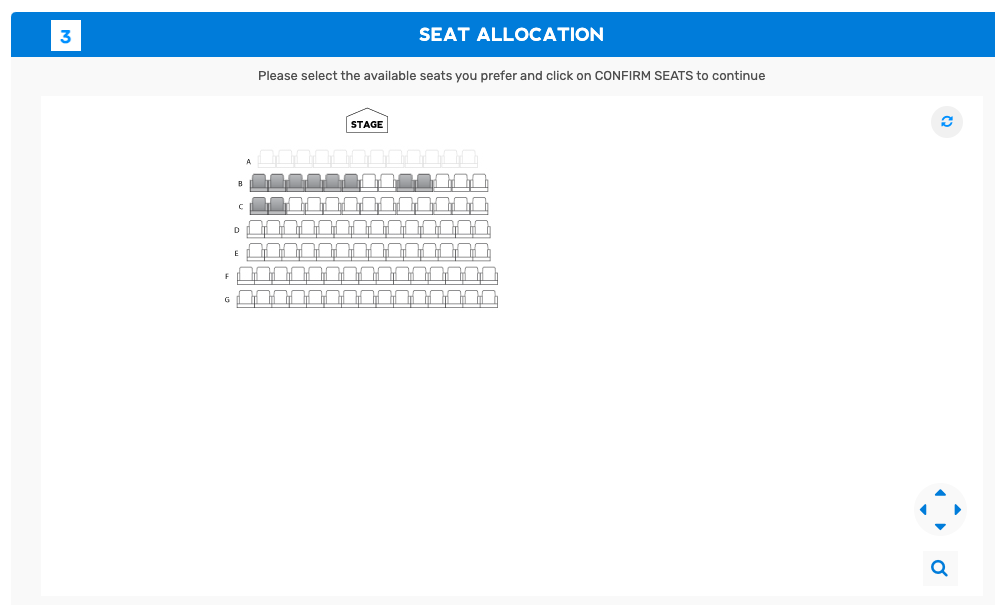Pan the seat map up
The image size is (995, 605).
pyautogui.click(x=940, y=493)
